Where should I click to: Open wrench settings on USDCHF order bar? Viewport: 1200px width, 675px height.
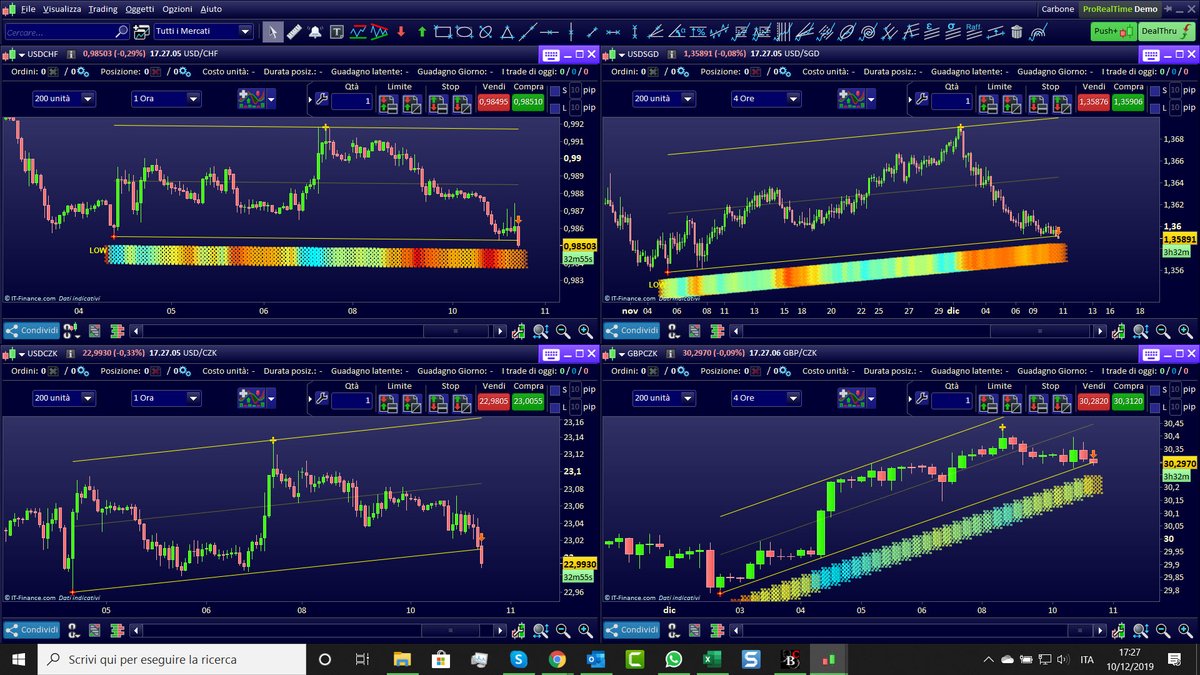(x=321, y=99)
